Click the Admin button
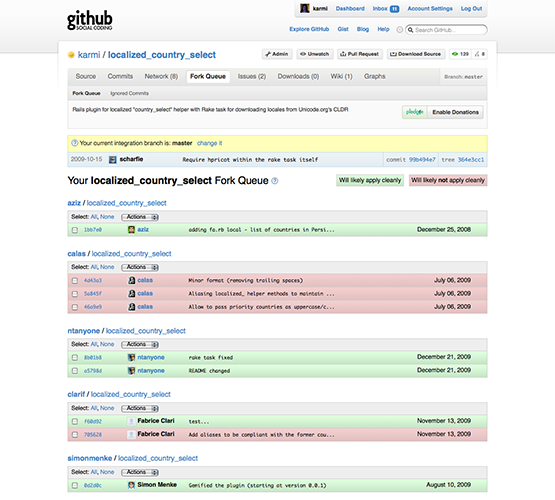The width and height of the screenshot is (555, 500). 277,54
